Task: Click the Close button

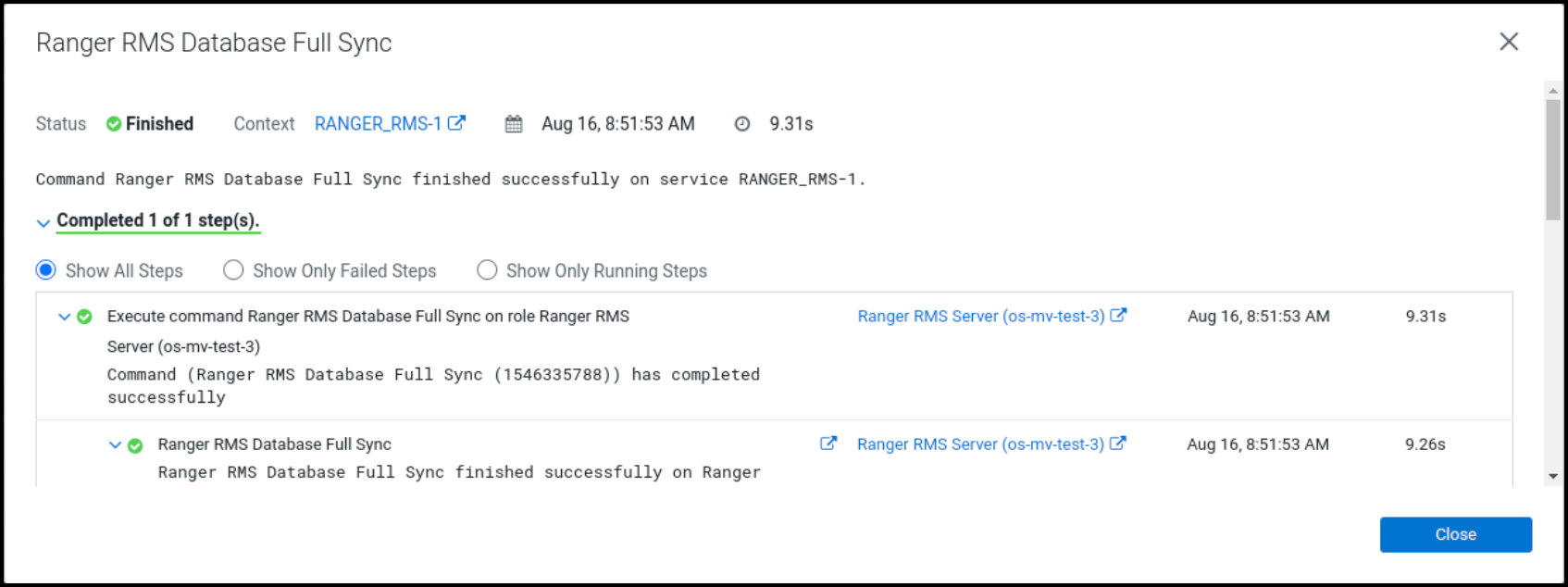Action: click(x=1455, y=534)
